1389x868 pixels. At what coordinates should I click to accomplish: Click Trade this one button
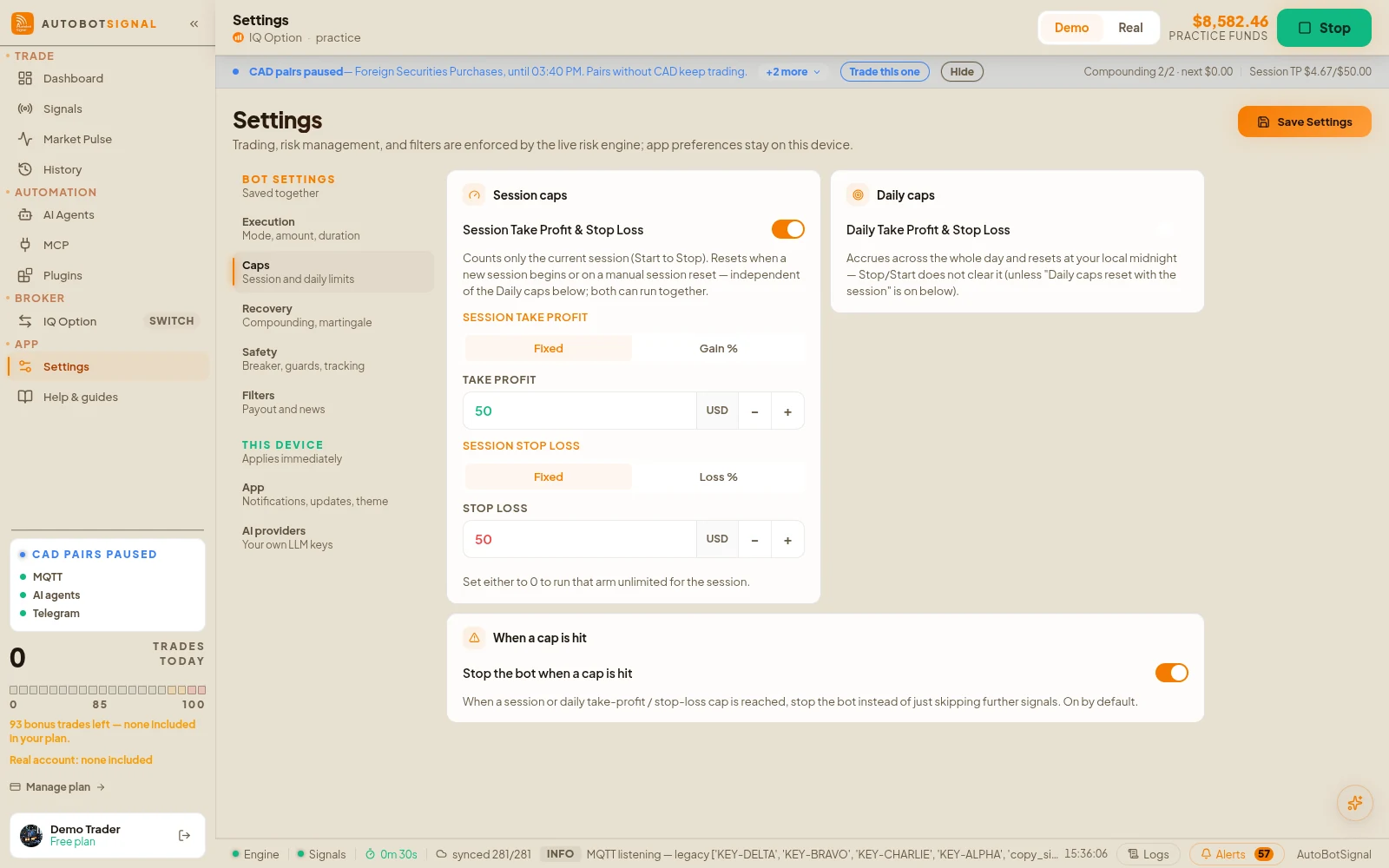click(x=885, y=72)
